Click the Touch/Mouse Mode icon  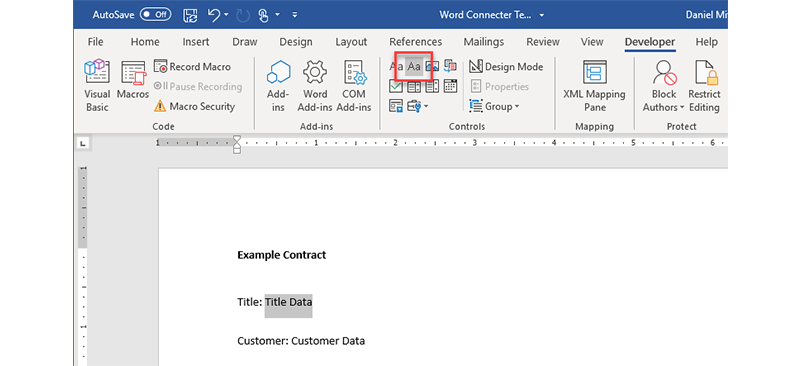263,15
